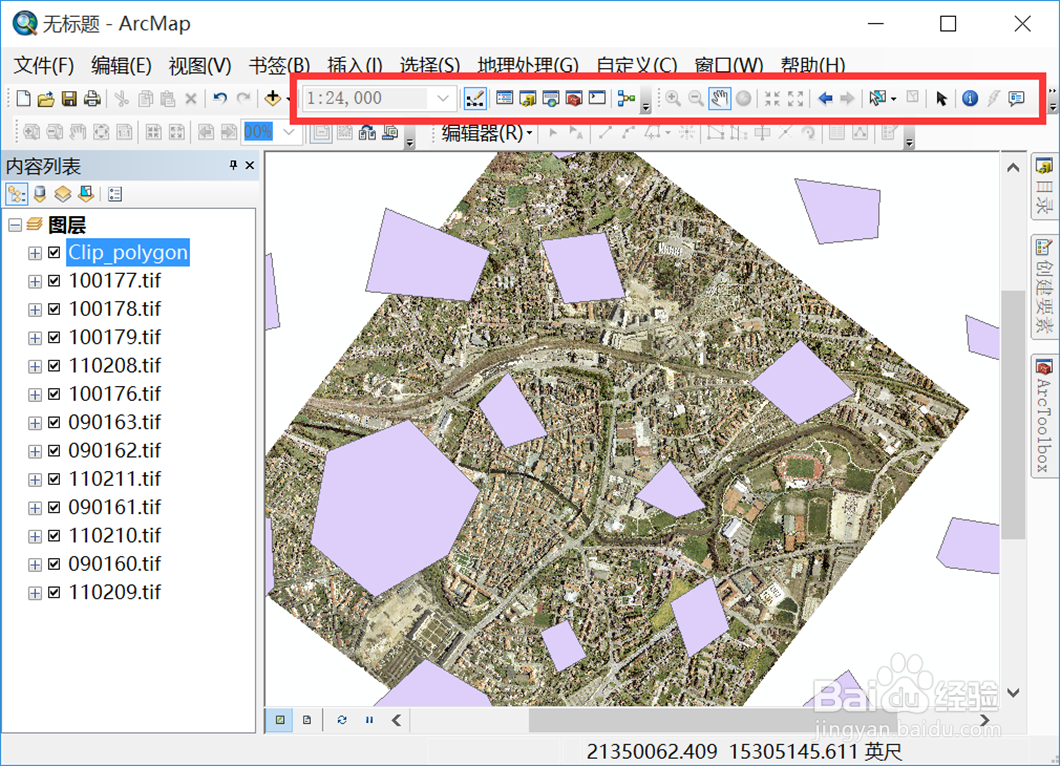1060x766 pixels.
Task: Open the Table of Contents window icon
Action: click(504, 99)
